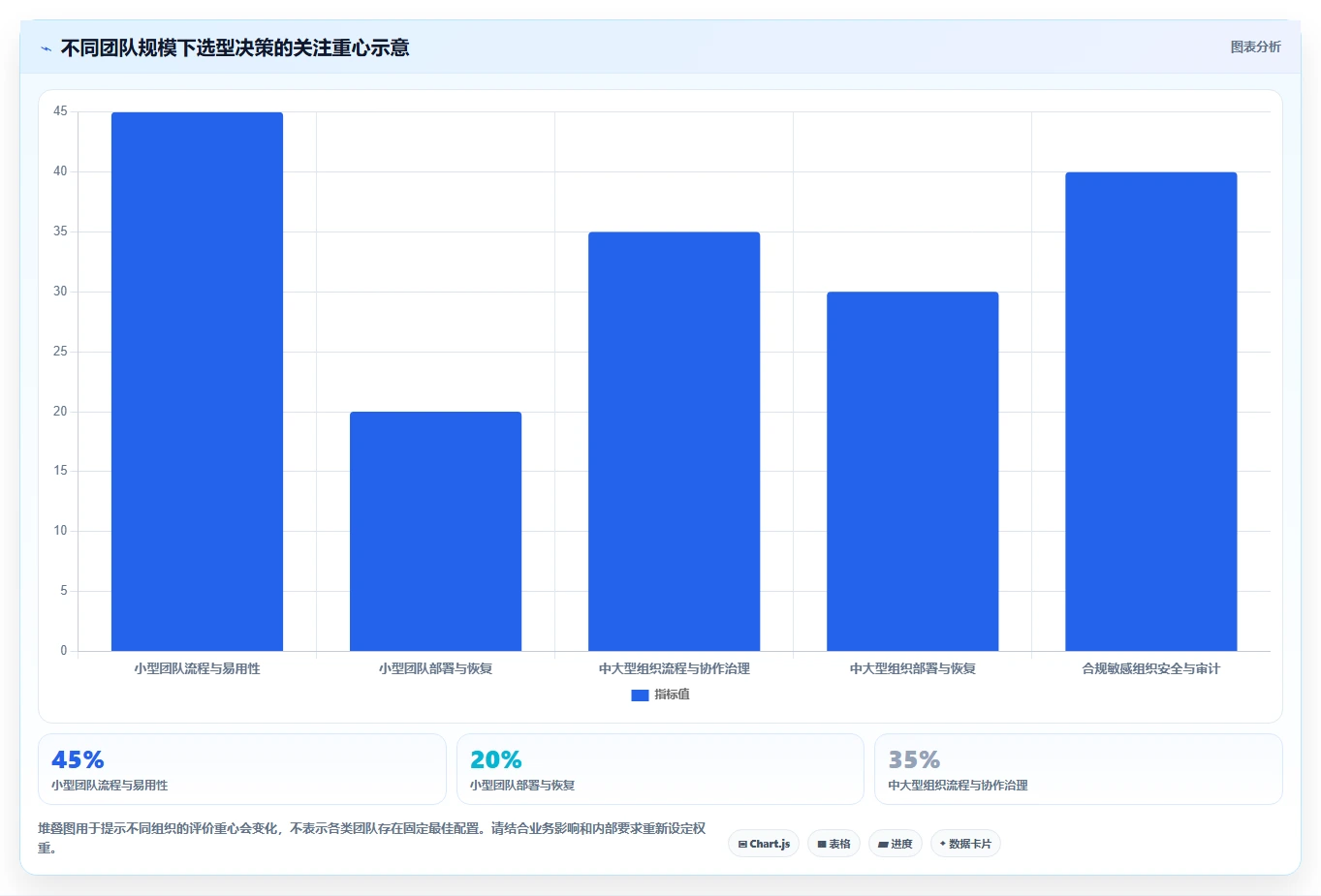Click the lightning icon beside the chart title
Image resolution: width=1321 pixels, height=896 pixels.
point(46,48)
